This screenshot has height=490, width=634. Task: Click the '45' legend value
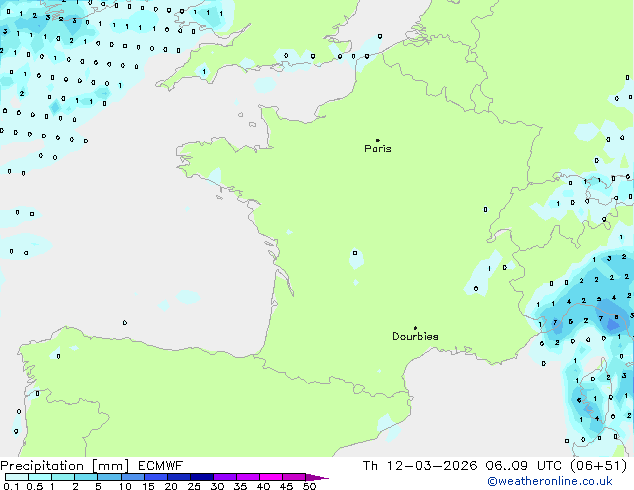tap(286, 486)
